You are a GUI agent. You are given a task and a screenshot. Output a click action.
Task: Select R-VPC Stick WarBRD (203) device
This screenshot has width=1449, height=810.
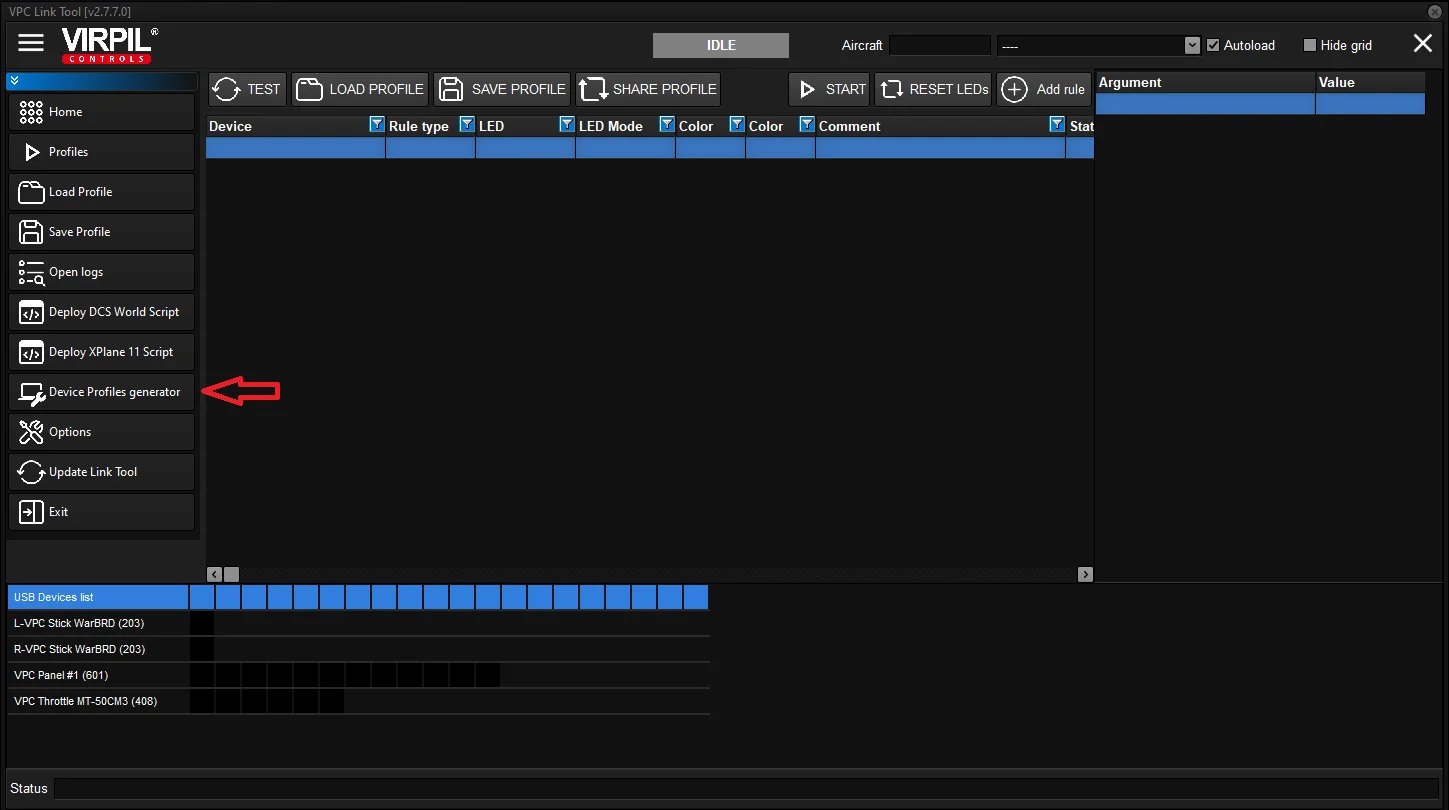(x=98, y=649)
